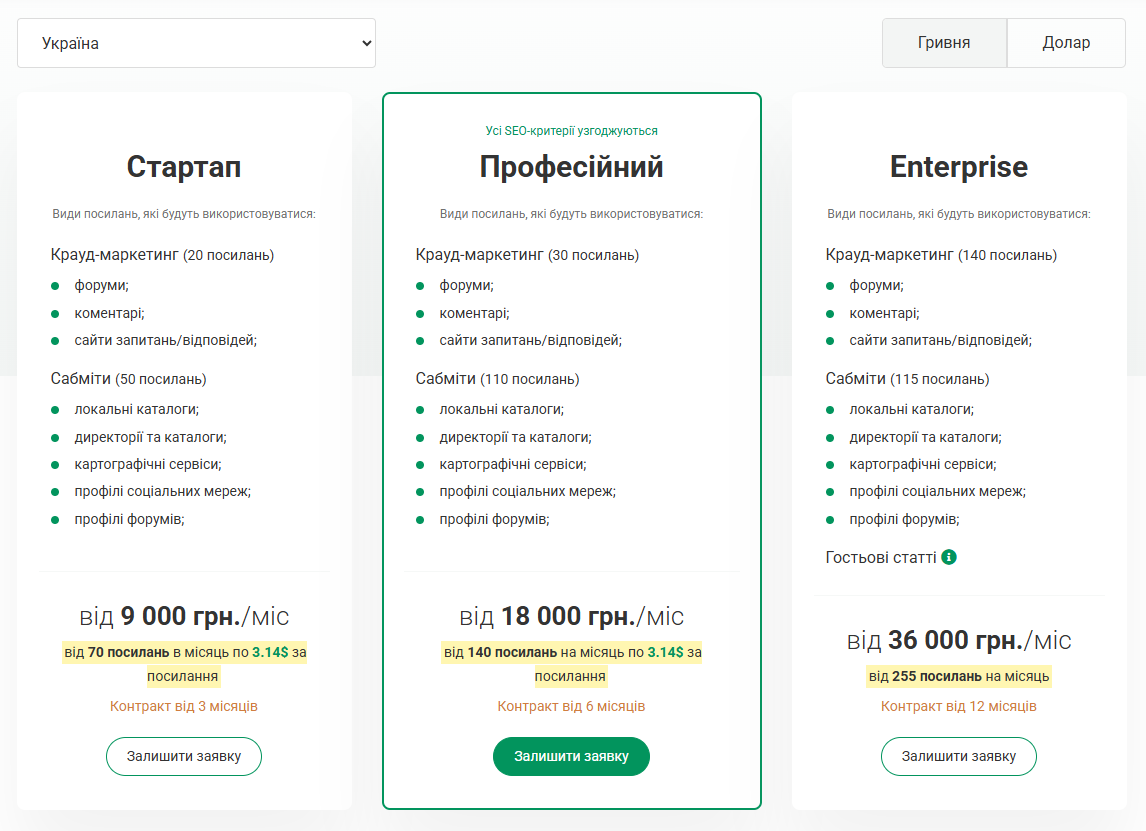Select the Стартап plan heading
The width and height of the screenshot is (1146, 831).
(x=184, y=166)
